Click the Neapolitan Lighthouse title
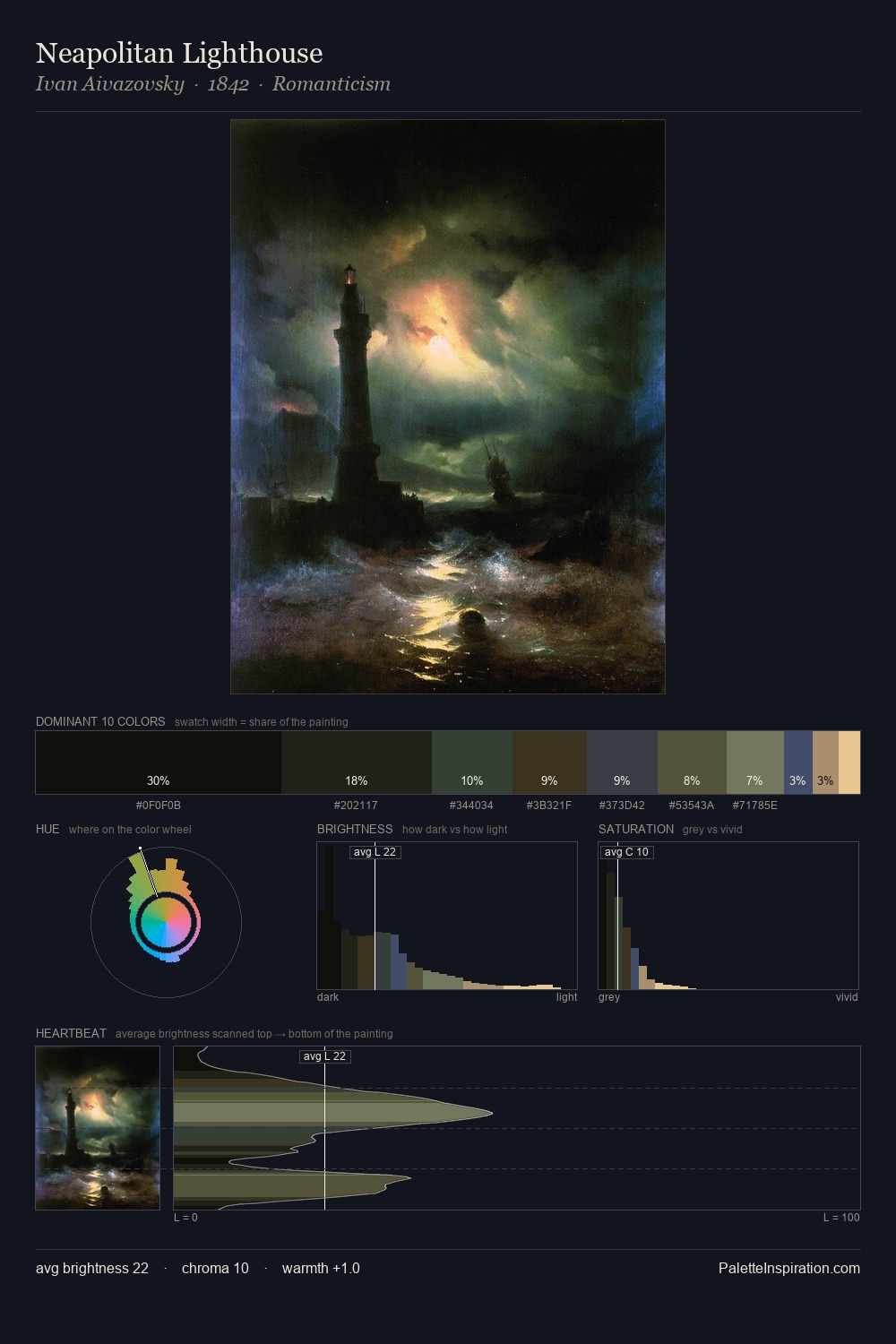Image resolution: width=896 pixels, height=1344 pixels. [x=179, y=53]
